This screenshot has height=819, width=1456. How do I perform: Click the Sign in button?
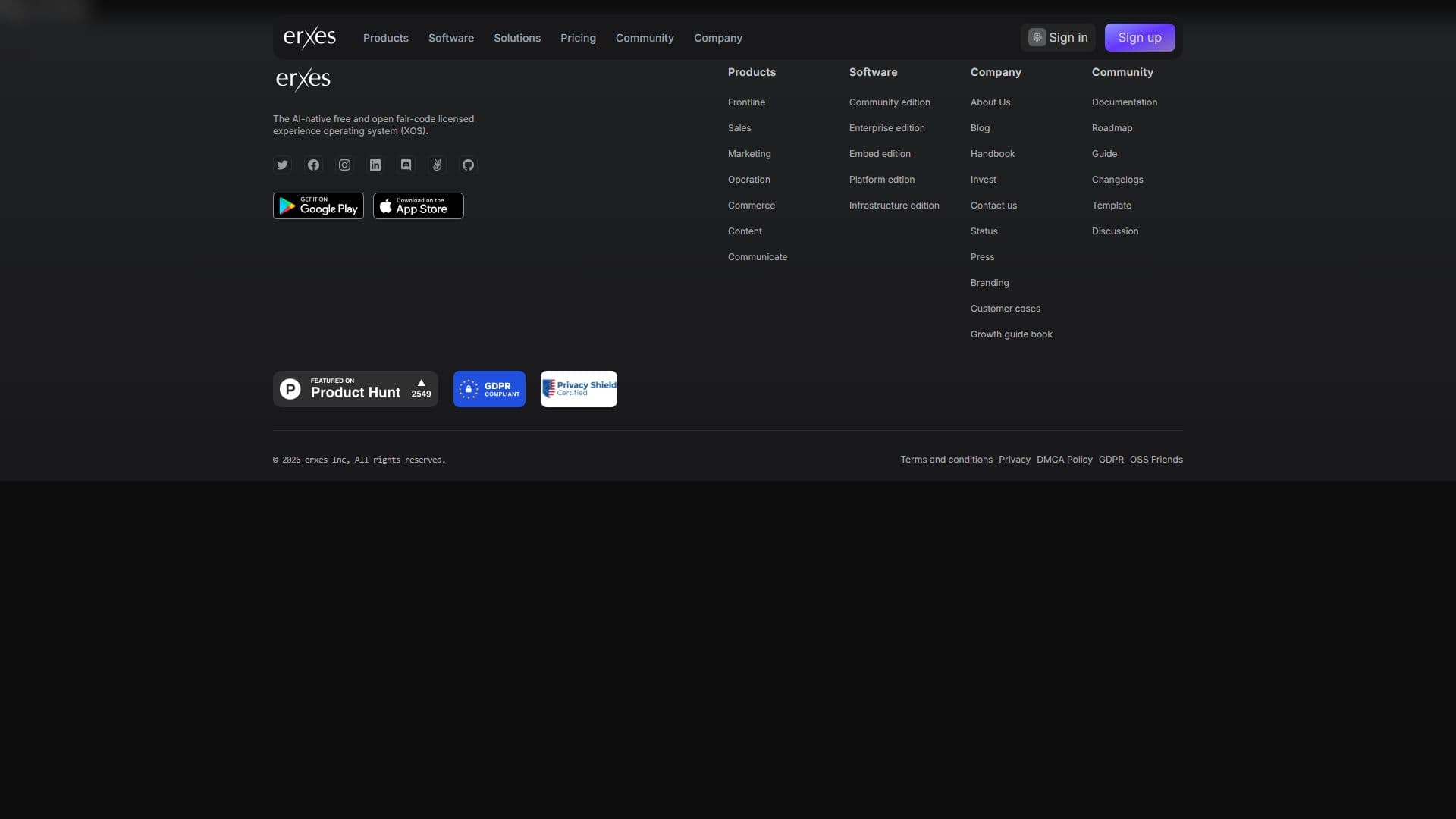point(1058,37)
